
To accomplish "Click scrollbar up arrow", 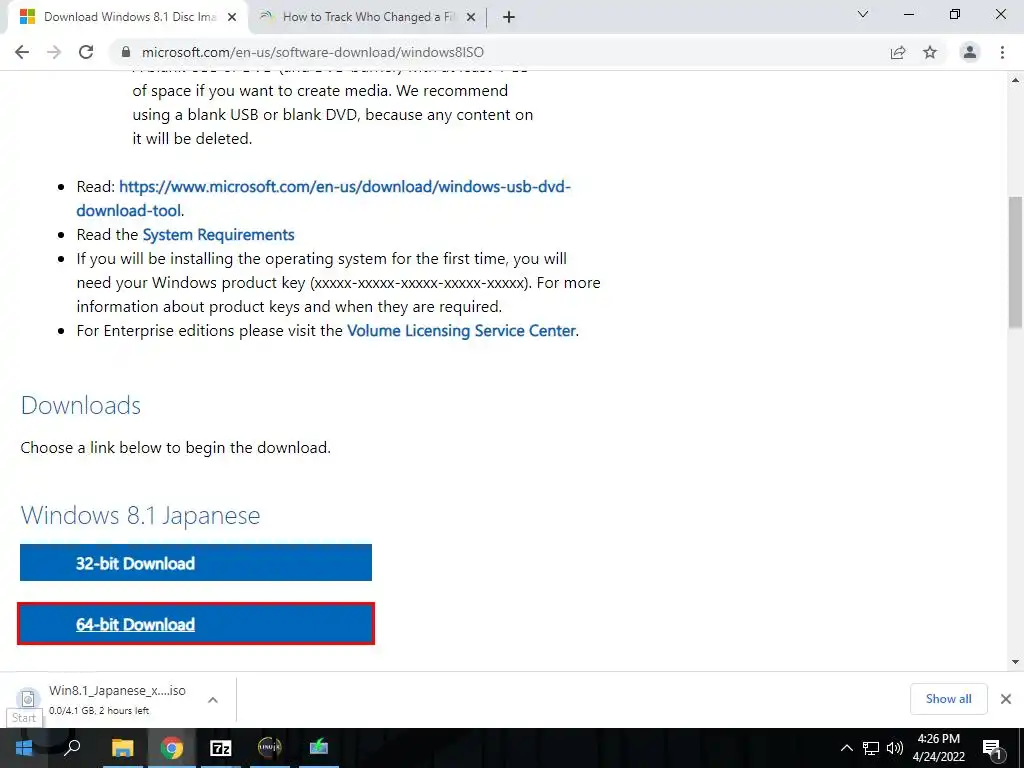I will pyautogui.click(x=1015, y=80).
